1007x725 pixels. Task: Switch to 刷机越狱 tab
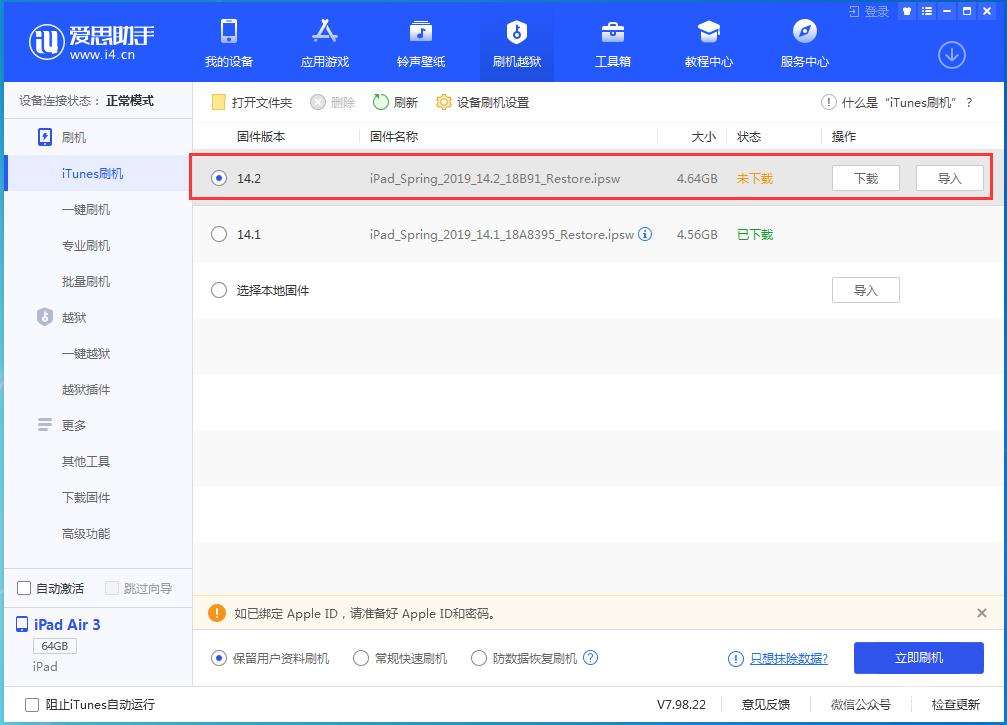[x=516, y=42]
